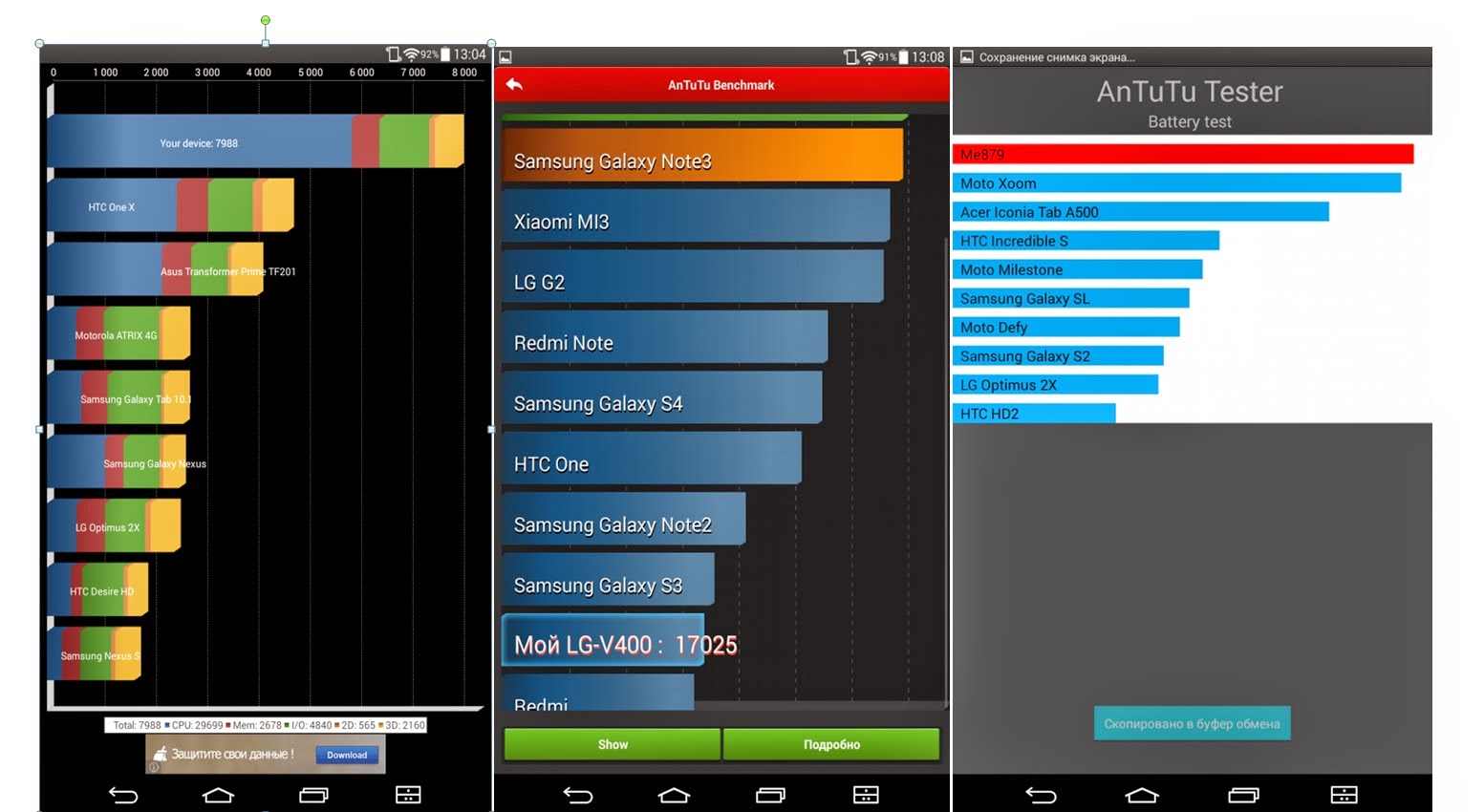Click Acer Iconia Tab A500 battery bar
Viewport: 1484px width, 812px height.
[x=1141, y=211]
